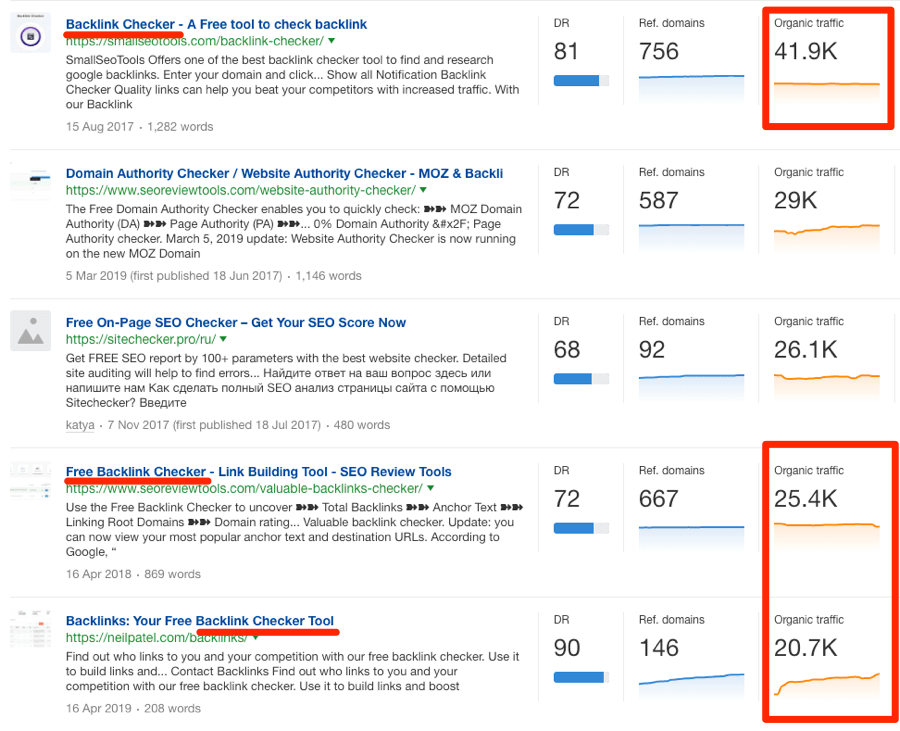Expand the smallseotools URL dropdown arrow

point(331,41)
